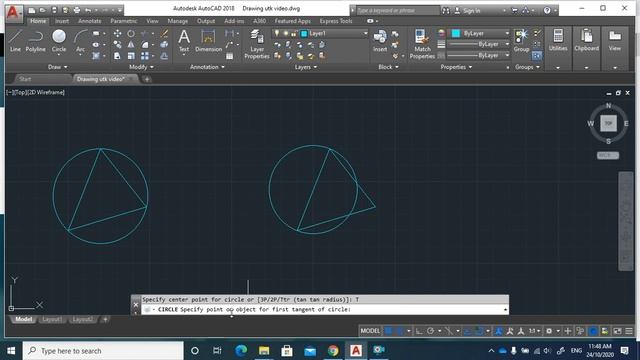Open the AutoCAD application menu logo
This screenshot has height=360, width=640.
click(x=14, y=12)
